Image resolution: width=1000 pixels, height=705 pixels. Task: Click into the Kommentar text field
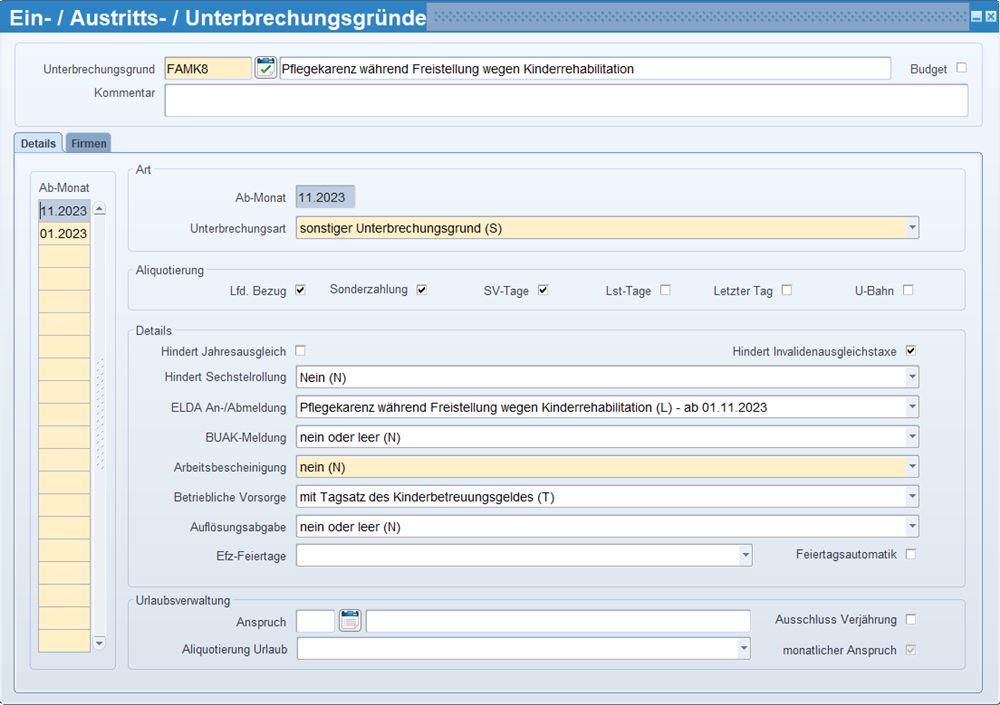pyautogui.click(x=566, y=100)
